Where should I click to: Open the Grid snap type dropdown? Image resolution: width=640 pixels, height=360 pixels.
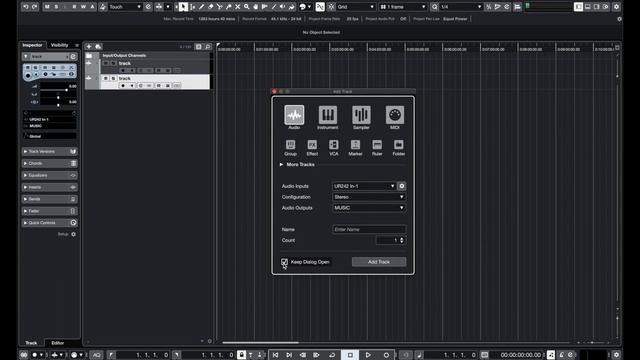coord(356,7)
